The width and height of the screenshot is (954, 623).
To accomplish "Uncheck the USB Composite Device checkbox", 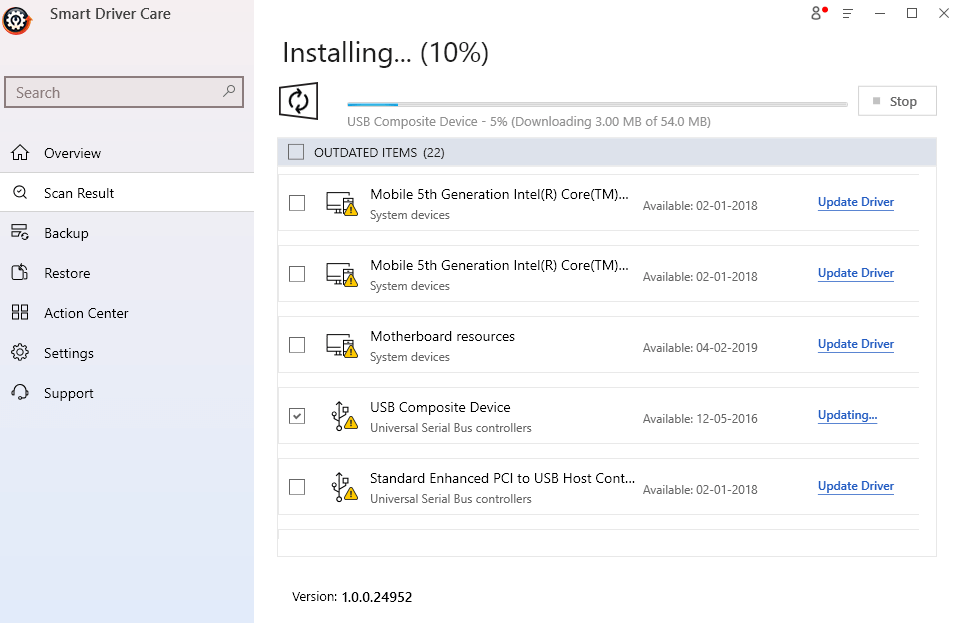I will pos(296,415).
